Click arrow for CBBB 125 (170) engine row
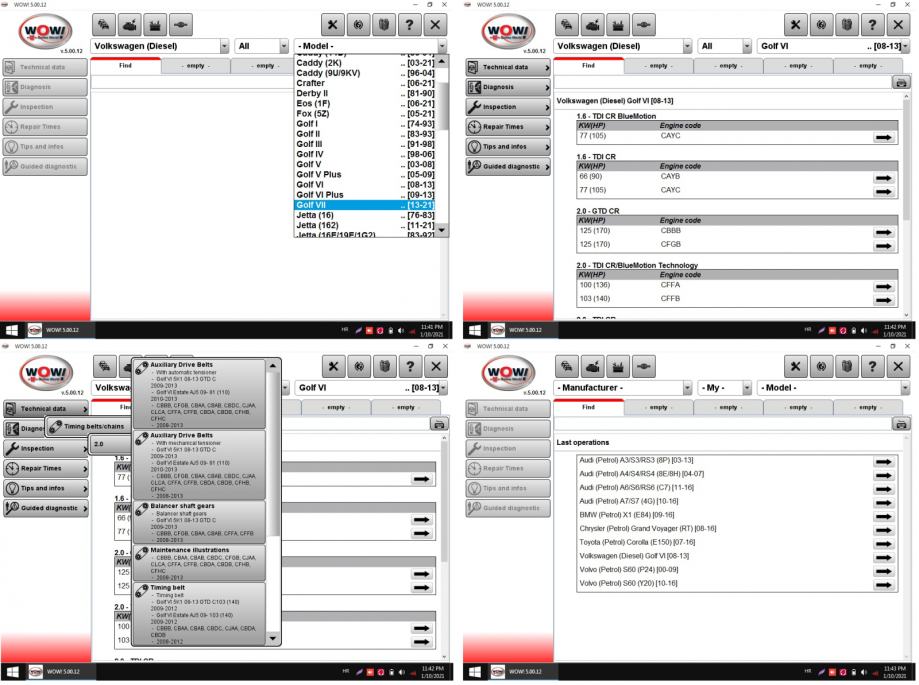The image size is (919, 685). click(x=883, y=232)
